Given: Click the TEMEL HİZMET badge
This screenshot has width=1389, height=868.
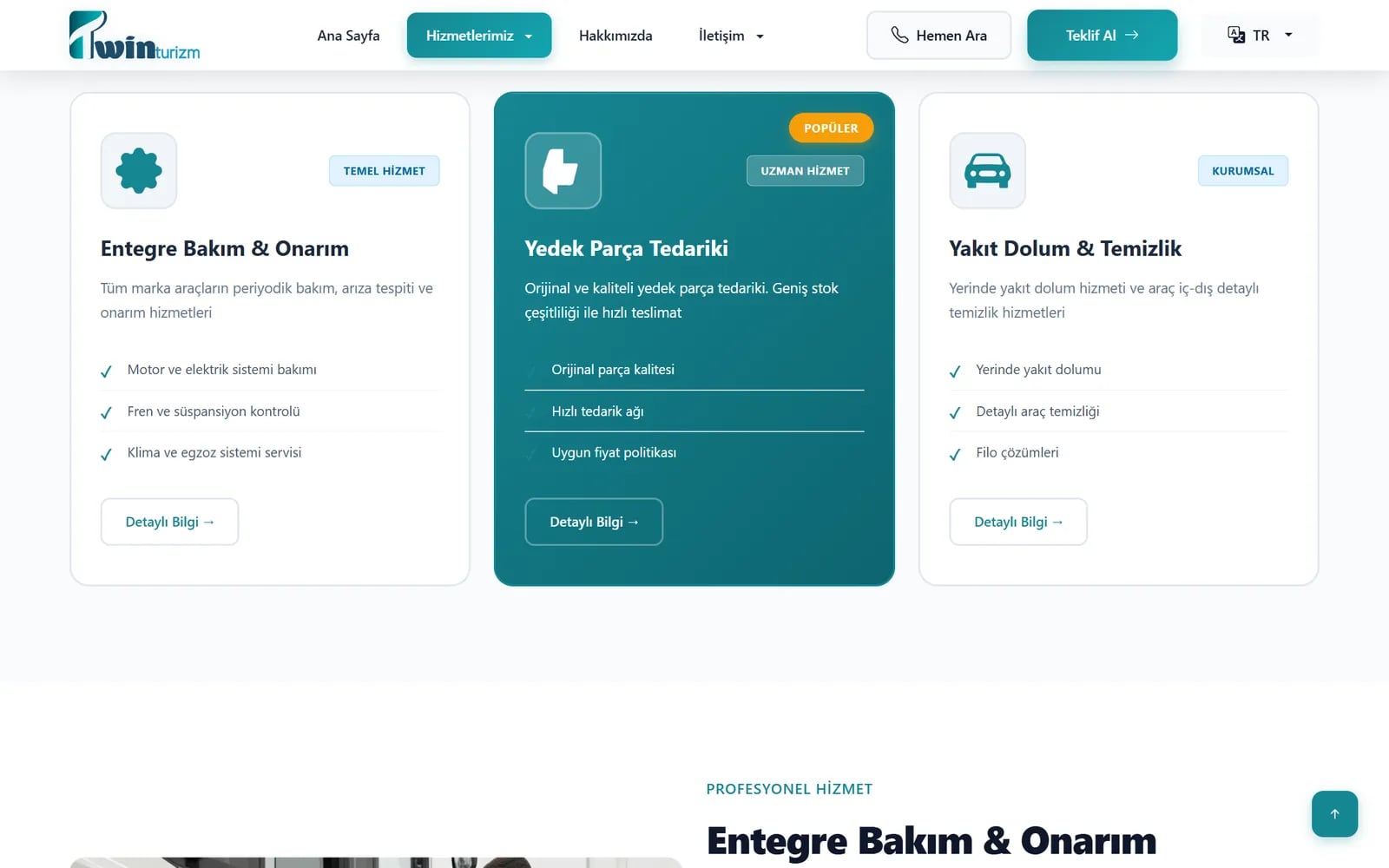Looking at the screenshot, I should (x=385, y=171).
